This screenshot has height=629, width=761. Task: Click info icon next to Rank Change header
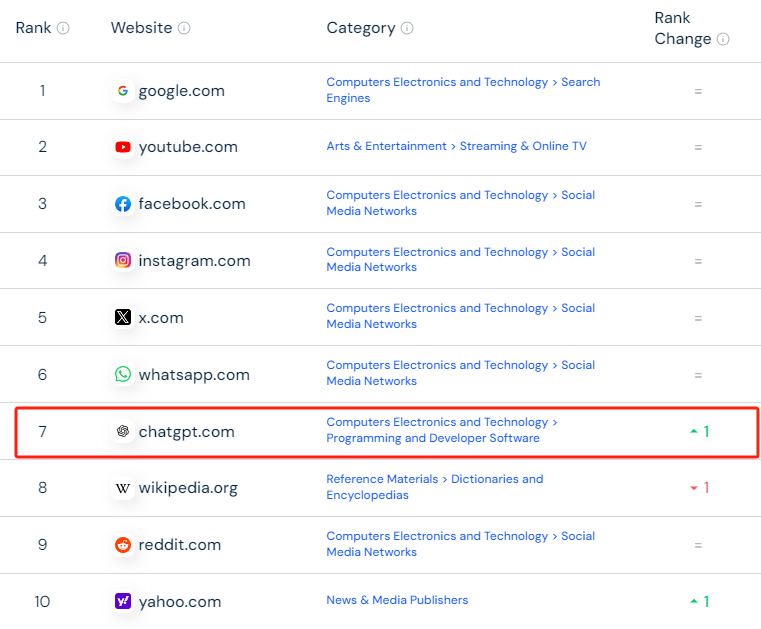[x=723, y=39]
